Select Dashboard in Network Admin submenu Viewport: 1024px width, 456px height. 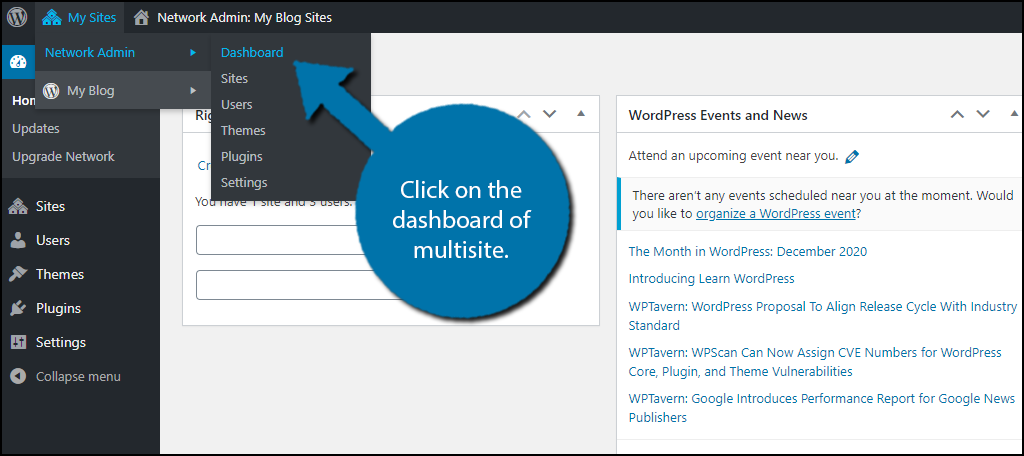252,52
